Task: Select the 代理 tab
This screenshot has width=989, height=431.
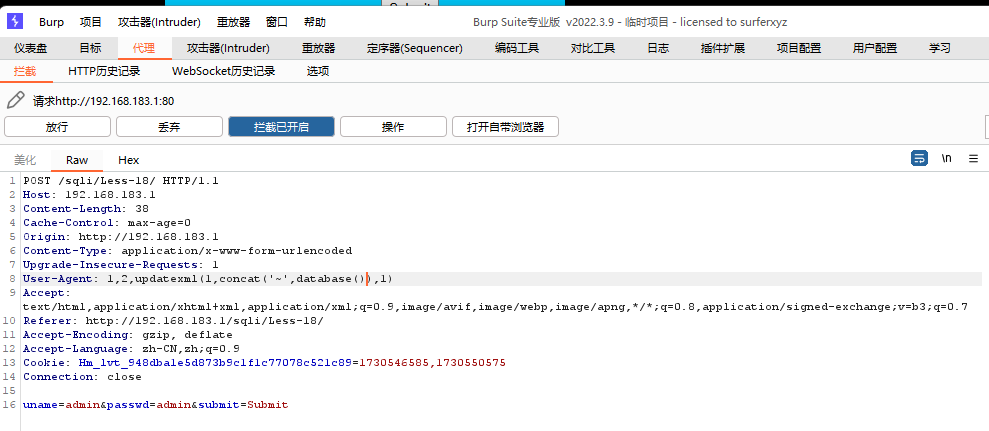Action: coord(144,48)
